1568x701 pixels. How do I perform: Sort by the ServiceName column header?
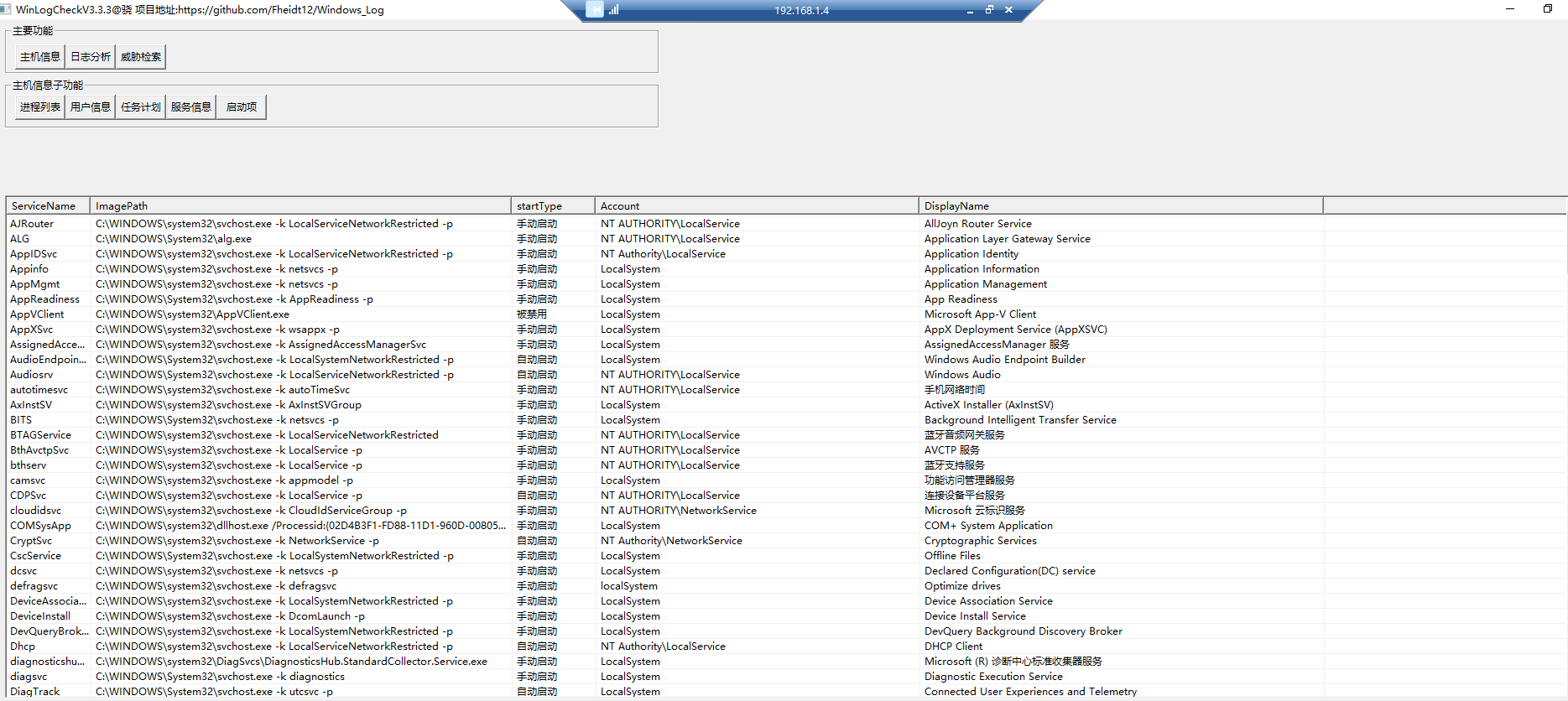(48, 205)
